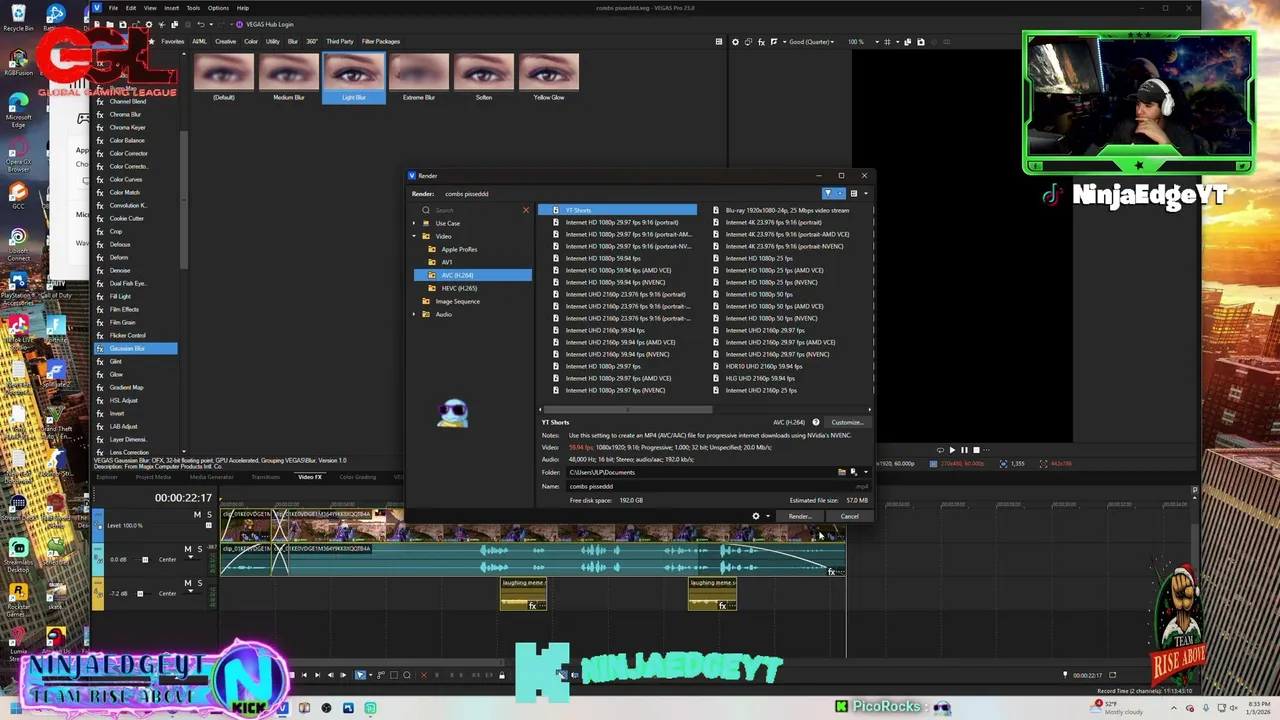The image size is (1280, 720).
Task: Click the Microsoft Edge desktop icon
Action: click(x=18, y=110)
